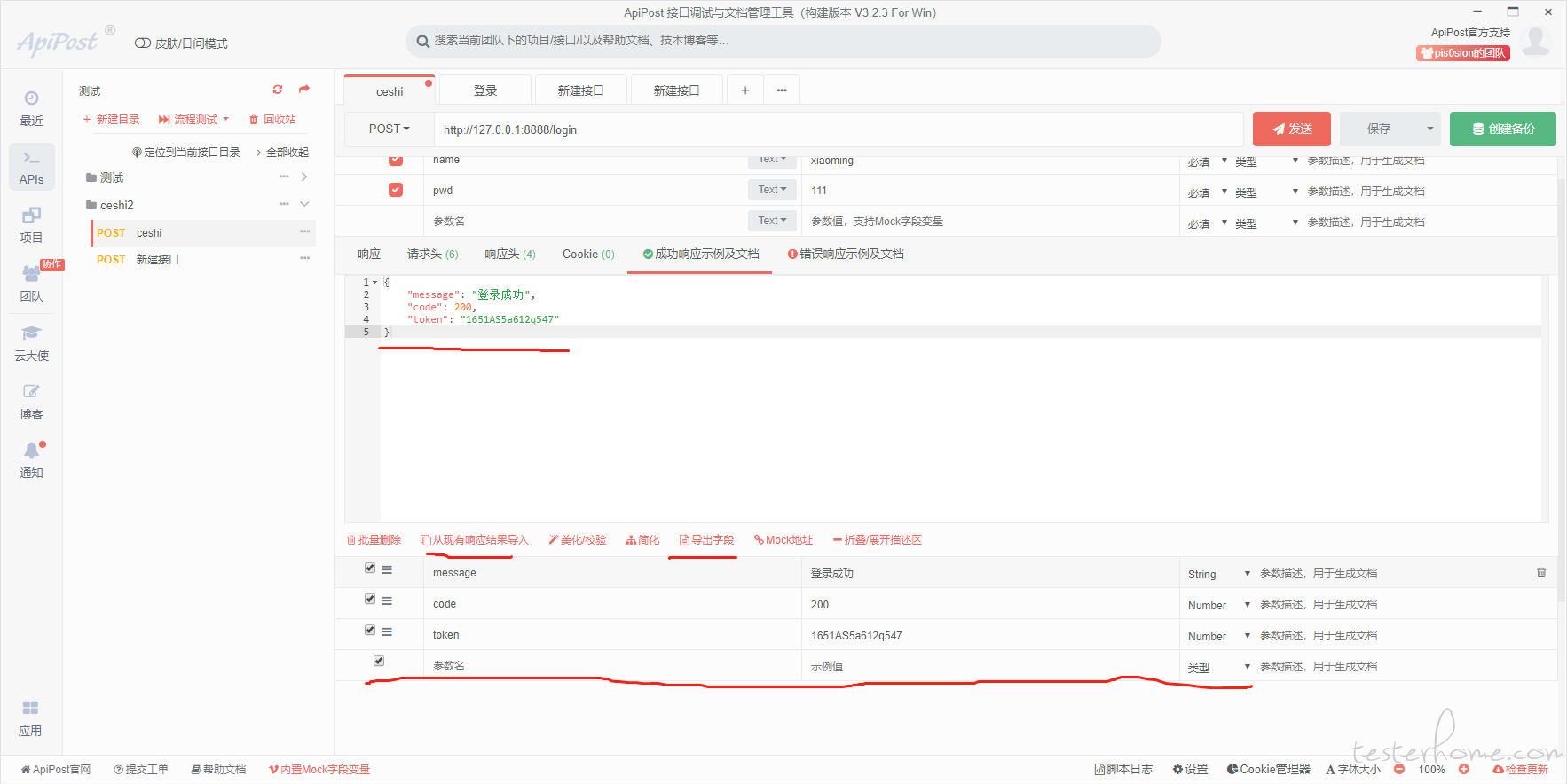Click the 创建备份 backup button
1567x784 pixels.
(x=1503, y=129)
